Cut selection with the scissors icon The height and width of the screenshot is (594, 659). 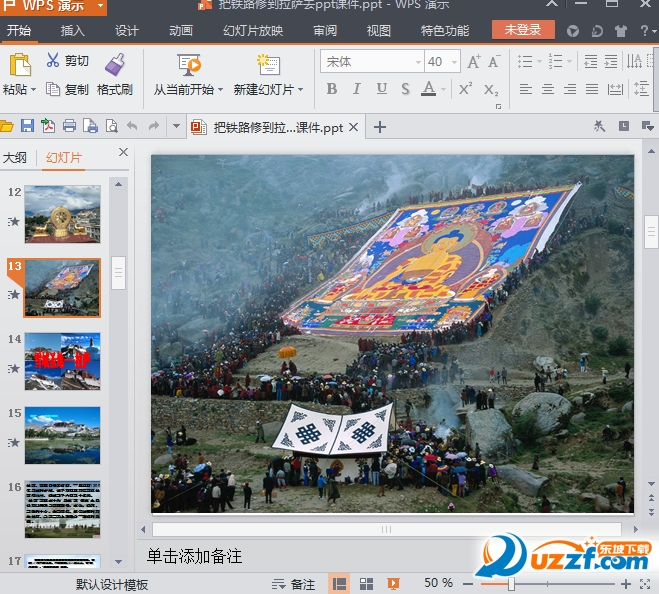click(53, 60)
